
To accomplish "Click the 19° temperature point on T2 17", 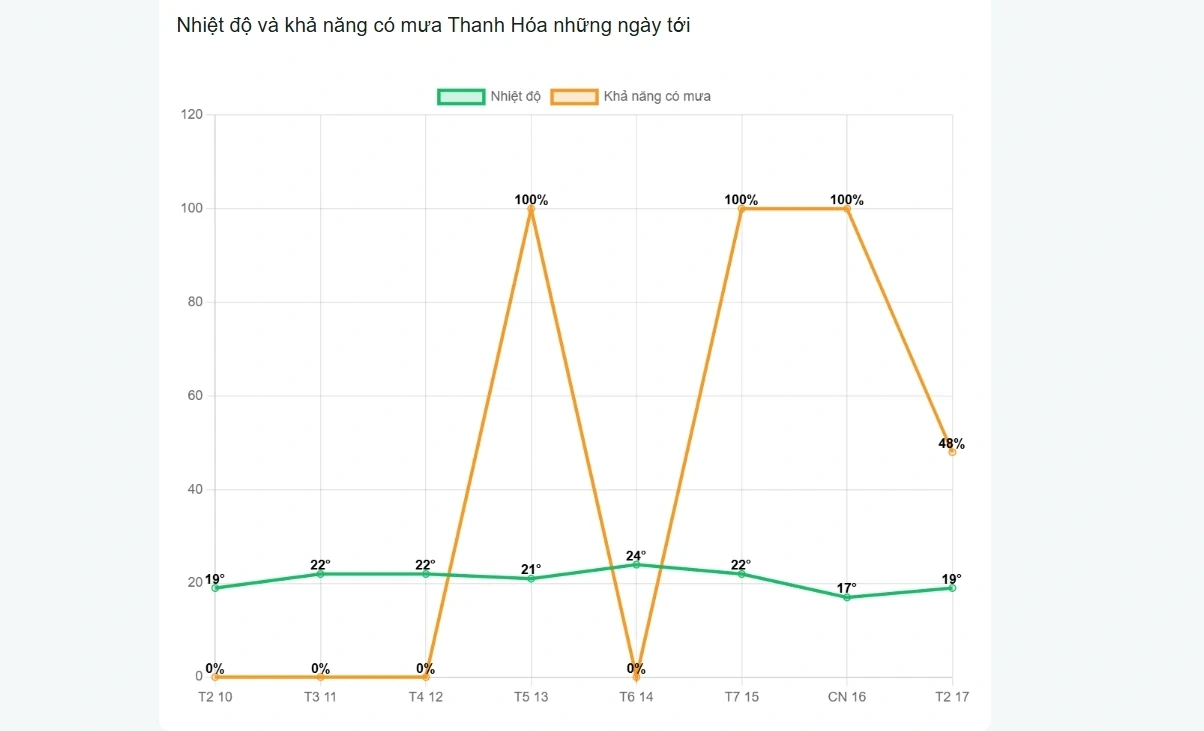I will coord(952,588).
